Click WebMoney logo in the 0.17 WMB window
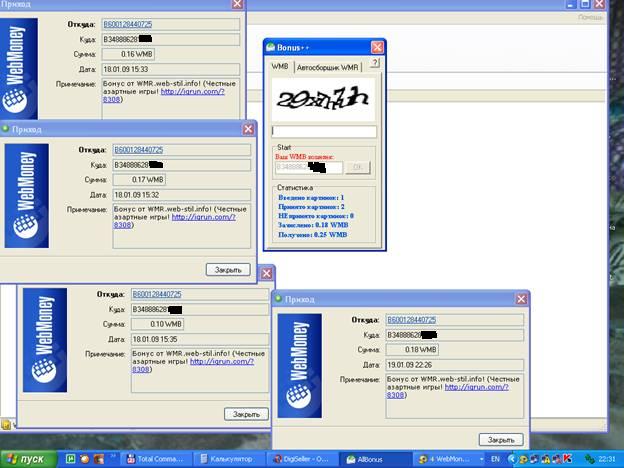 [x=27, y=195]
